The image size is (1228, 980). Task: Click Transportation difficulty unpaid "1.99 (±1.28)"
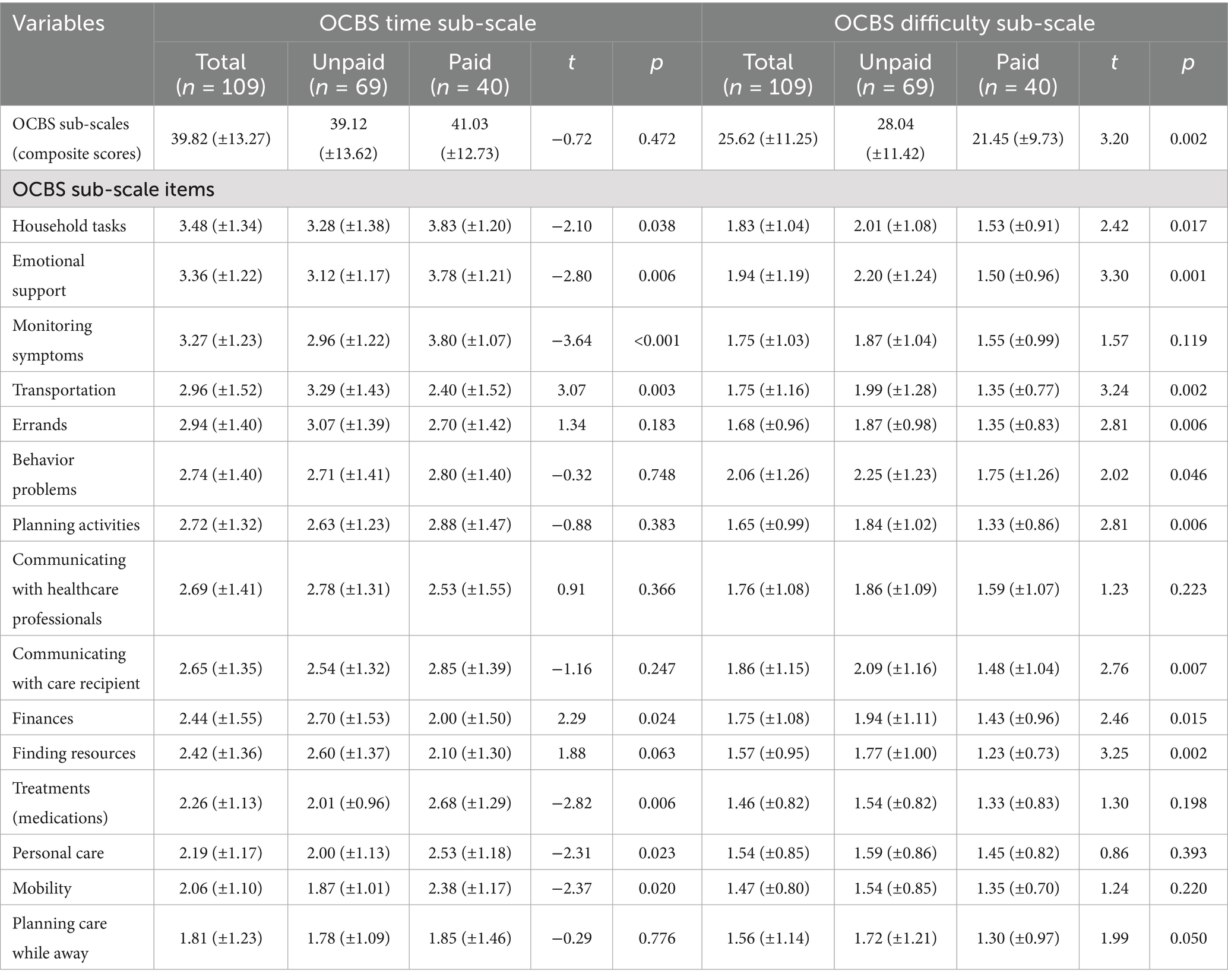click(895, 390)
